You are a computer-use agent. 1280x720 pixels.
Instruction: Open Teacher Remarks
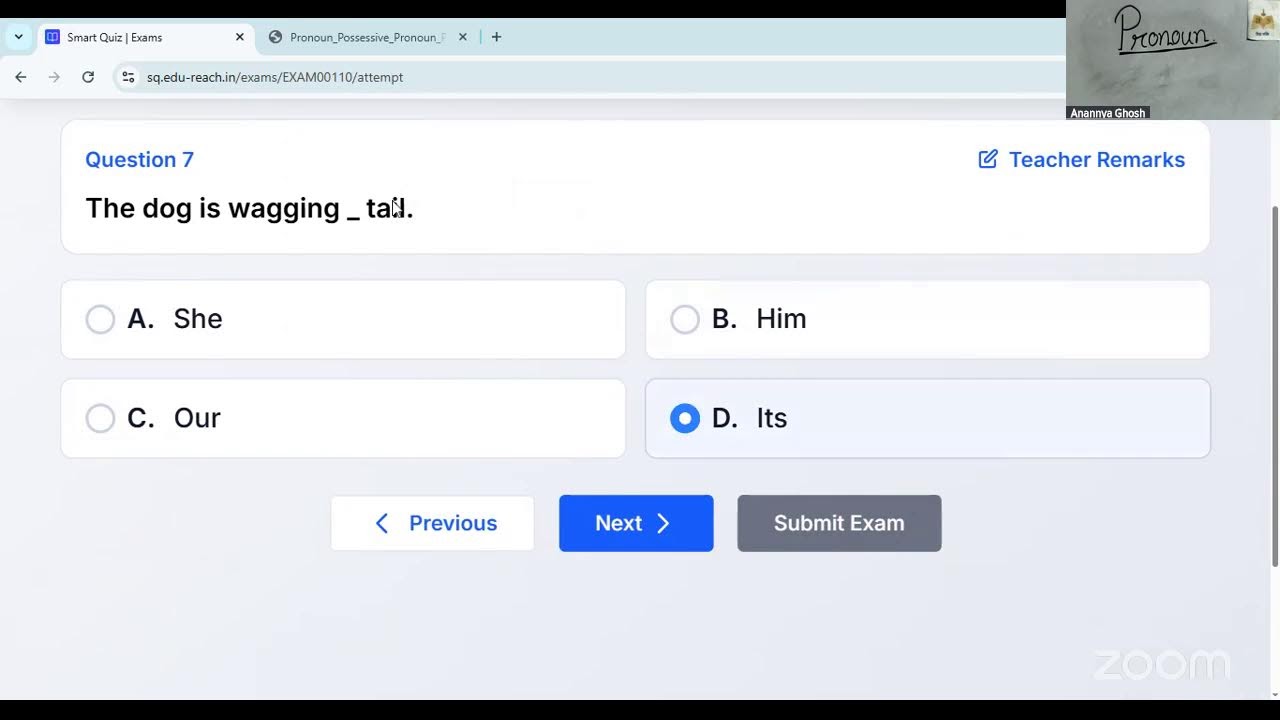coord(1081,160)
